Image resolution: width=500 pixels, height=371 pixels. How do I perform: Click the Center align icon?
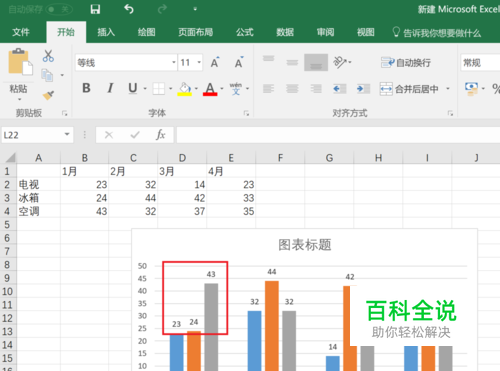click(x=292, y=89)
